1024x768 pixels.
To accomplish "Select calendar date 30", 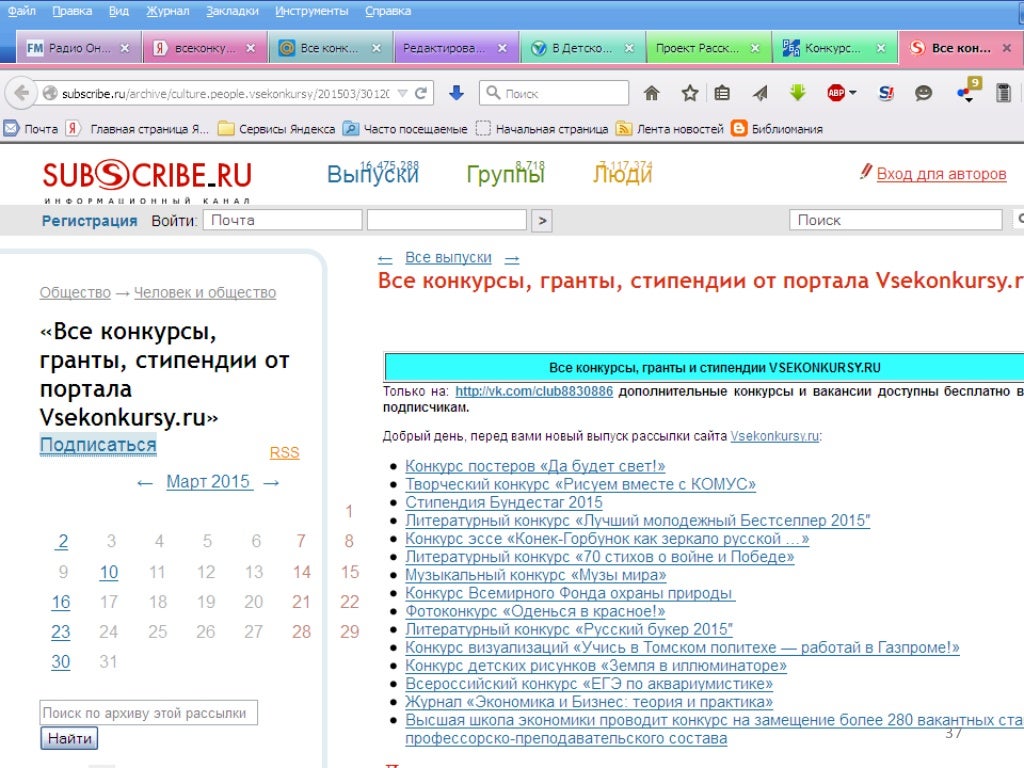I will pyautogui.click(x=60, y=662).
